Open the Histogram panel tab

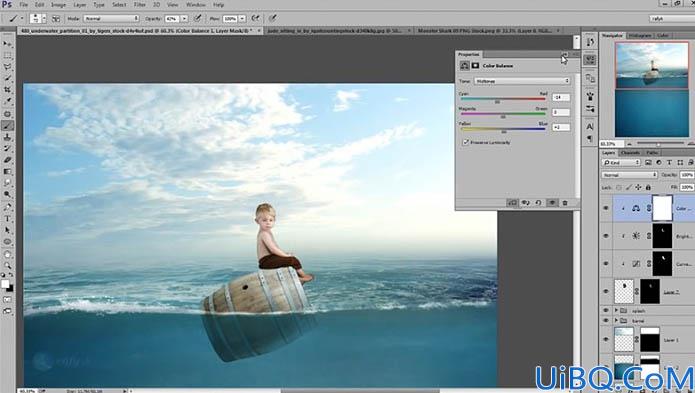pos(640,35)
